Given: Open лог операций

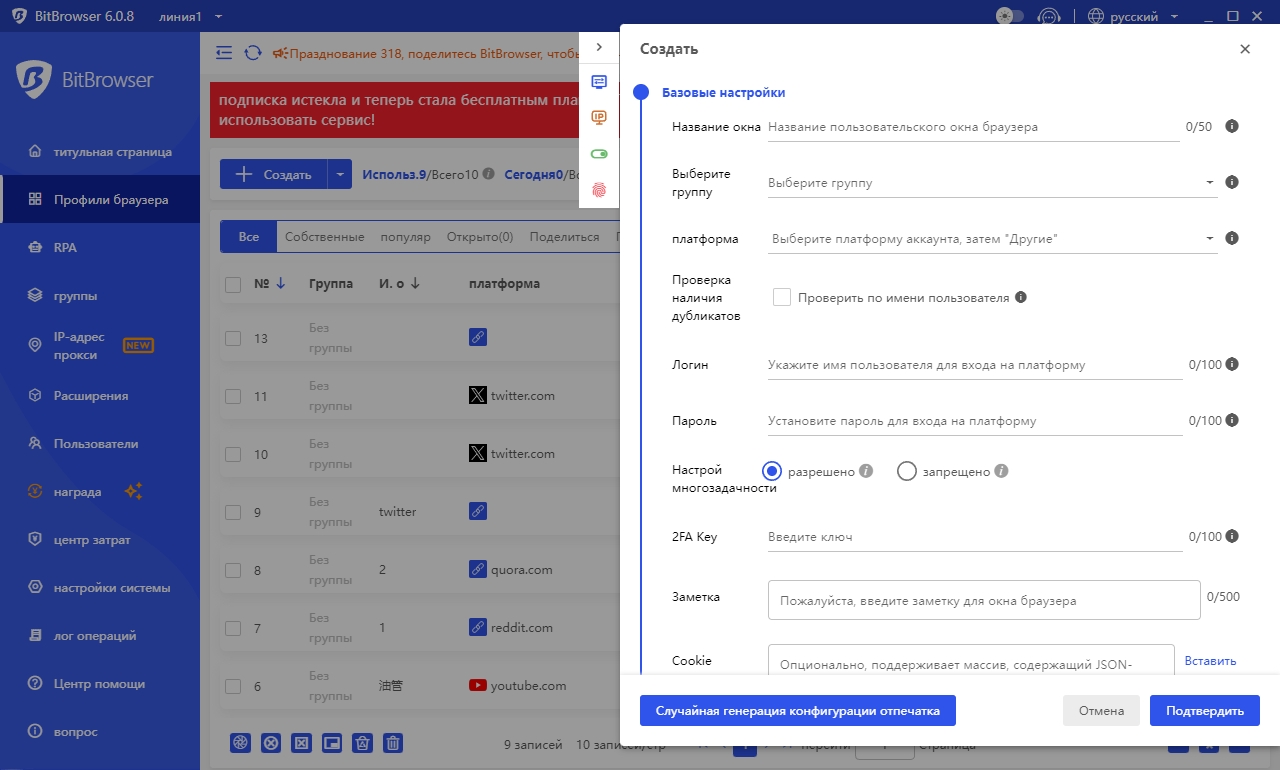Looking at the screenshot, I should pyautogui.click(x=100, y=636).
